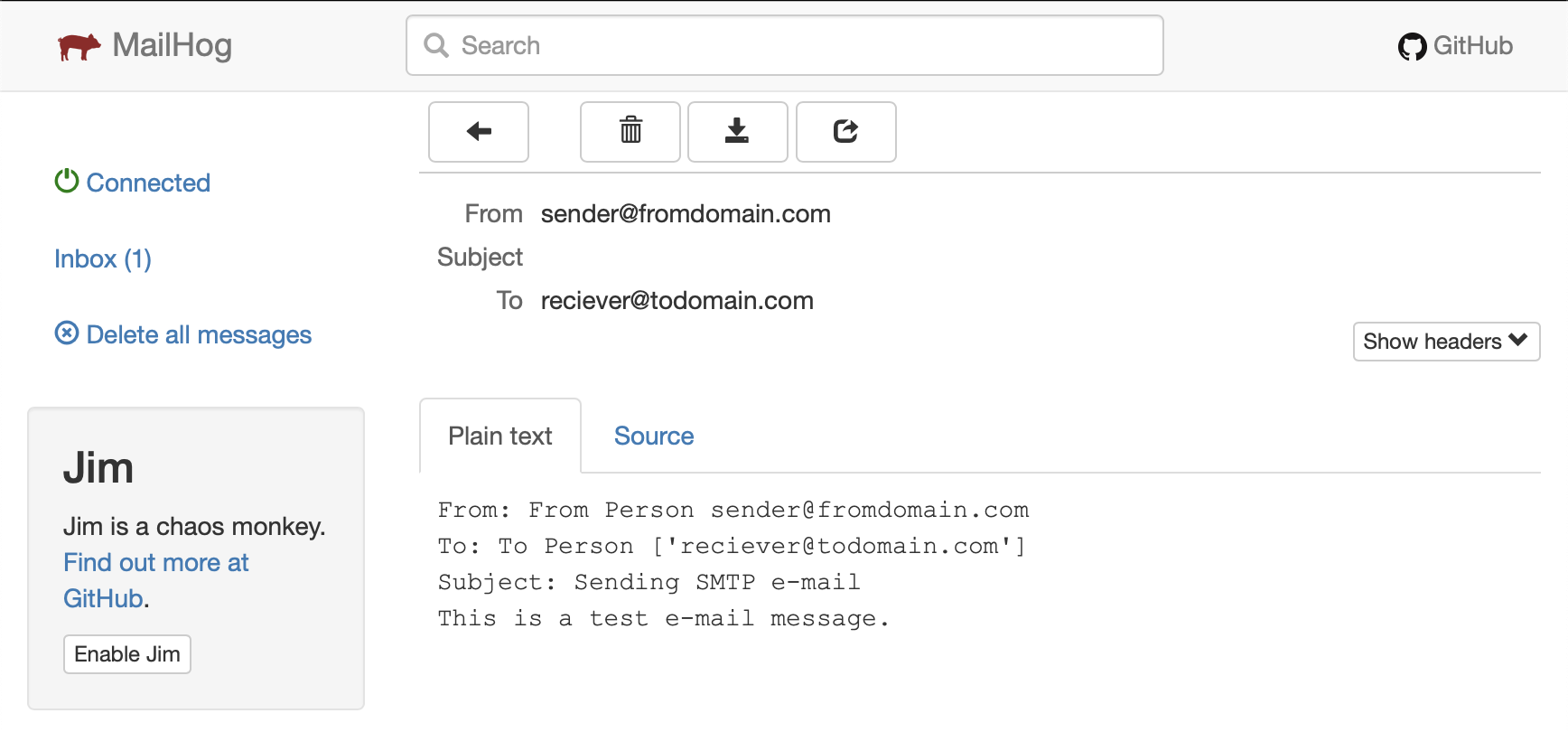Screen dimensions: 1568x732
Task: Go back using the left arrow button
Action: (478, 132)
